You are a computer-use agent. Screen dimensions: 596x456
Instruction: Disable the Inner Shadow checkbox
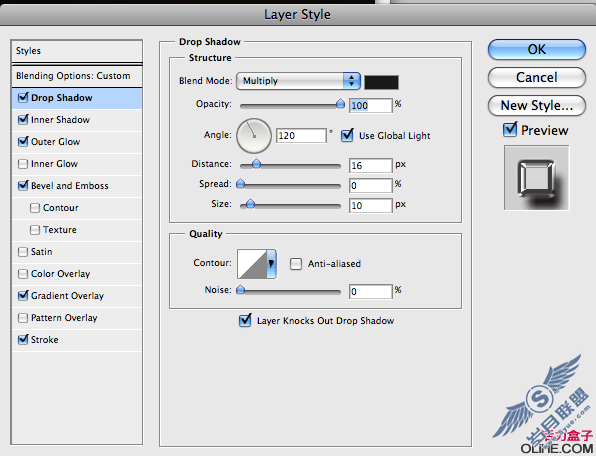[x=23, y=120]
